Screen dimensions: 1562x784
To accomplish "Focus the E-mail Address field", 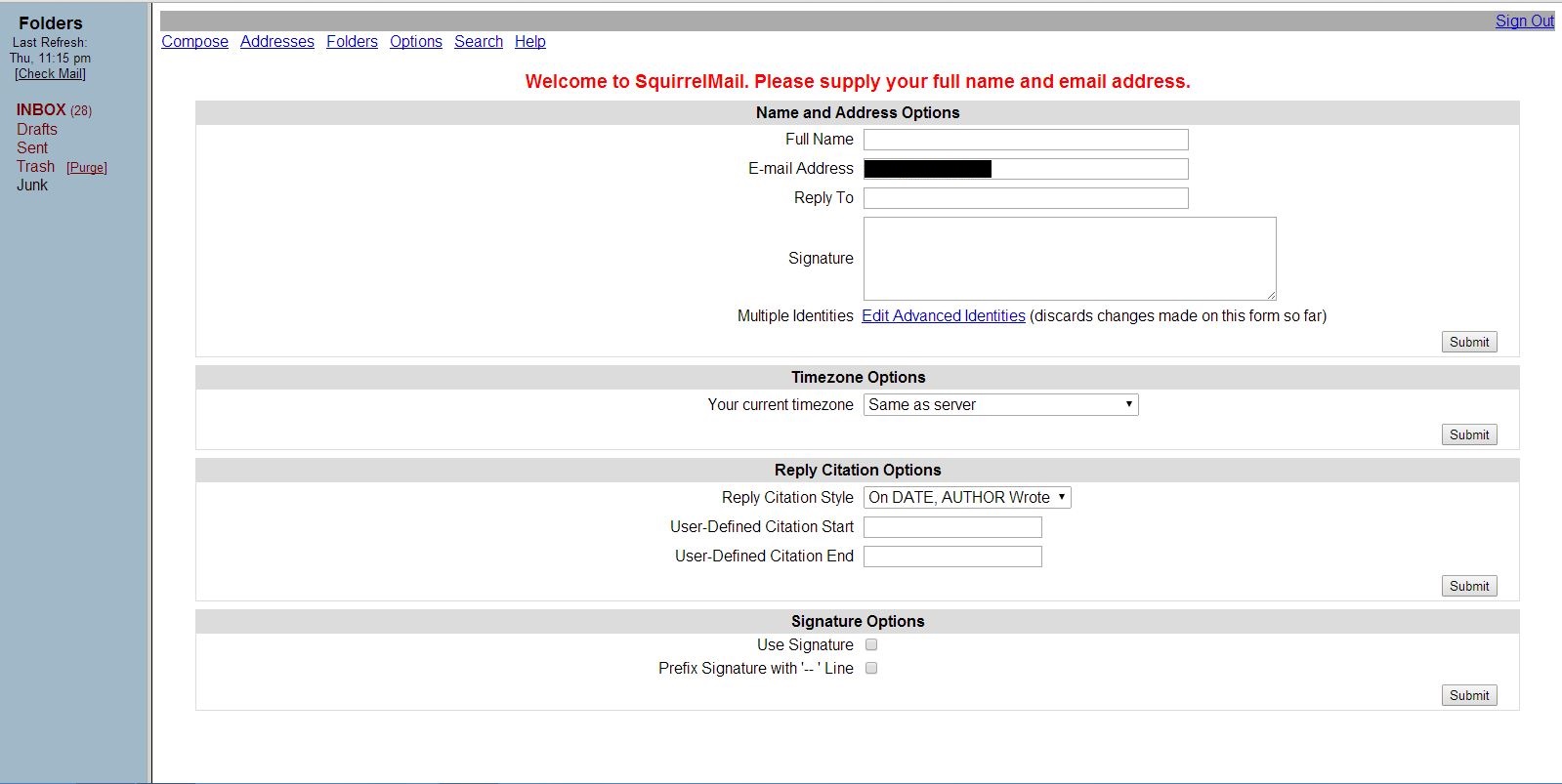I will tap(1026, 169).
